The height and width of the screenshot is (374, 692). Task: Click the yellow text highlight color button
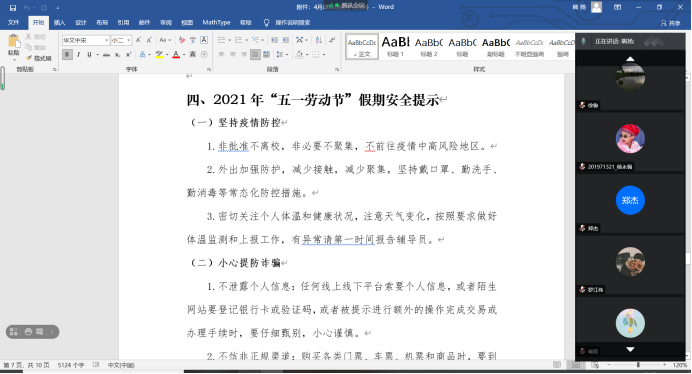point(159,55)
